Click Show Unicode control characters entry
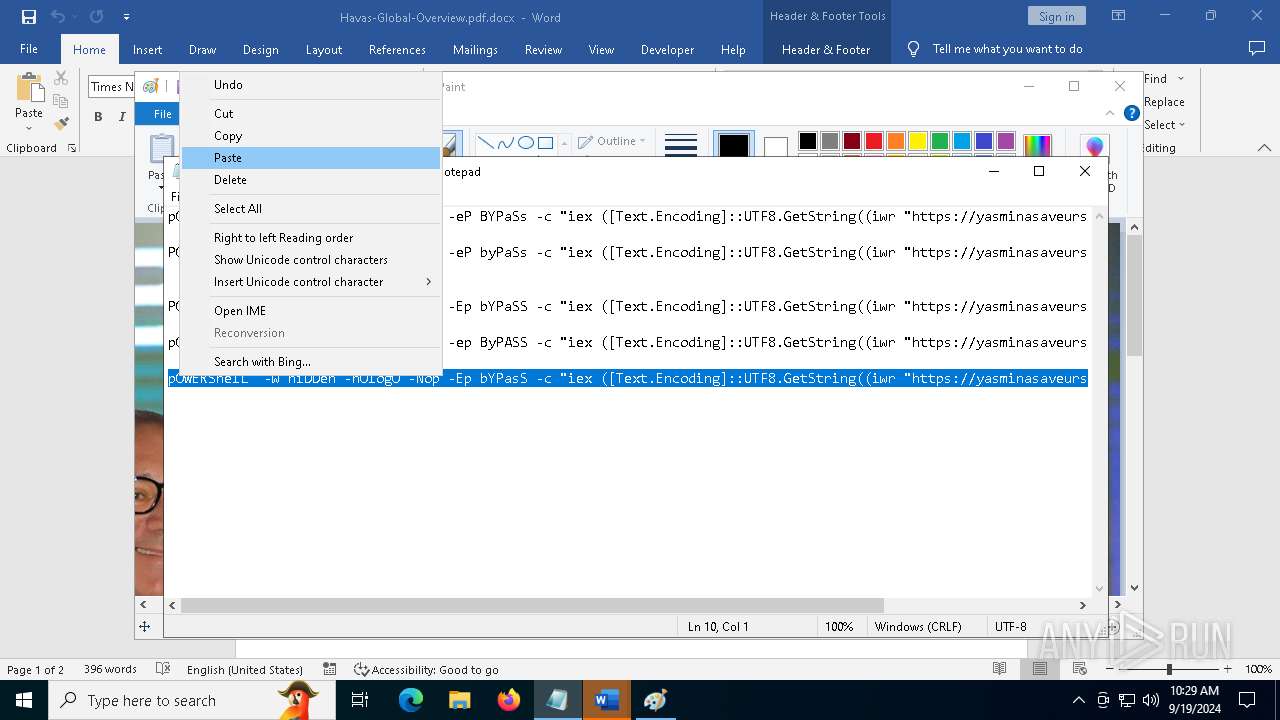The image size is (1280, 720). point(311,260)
